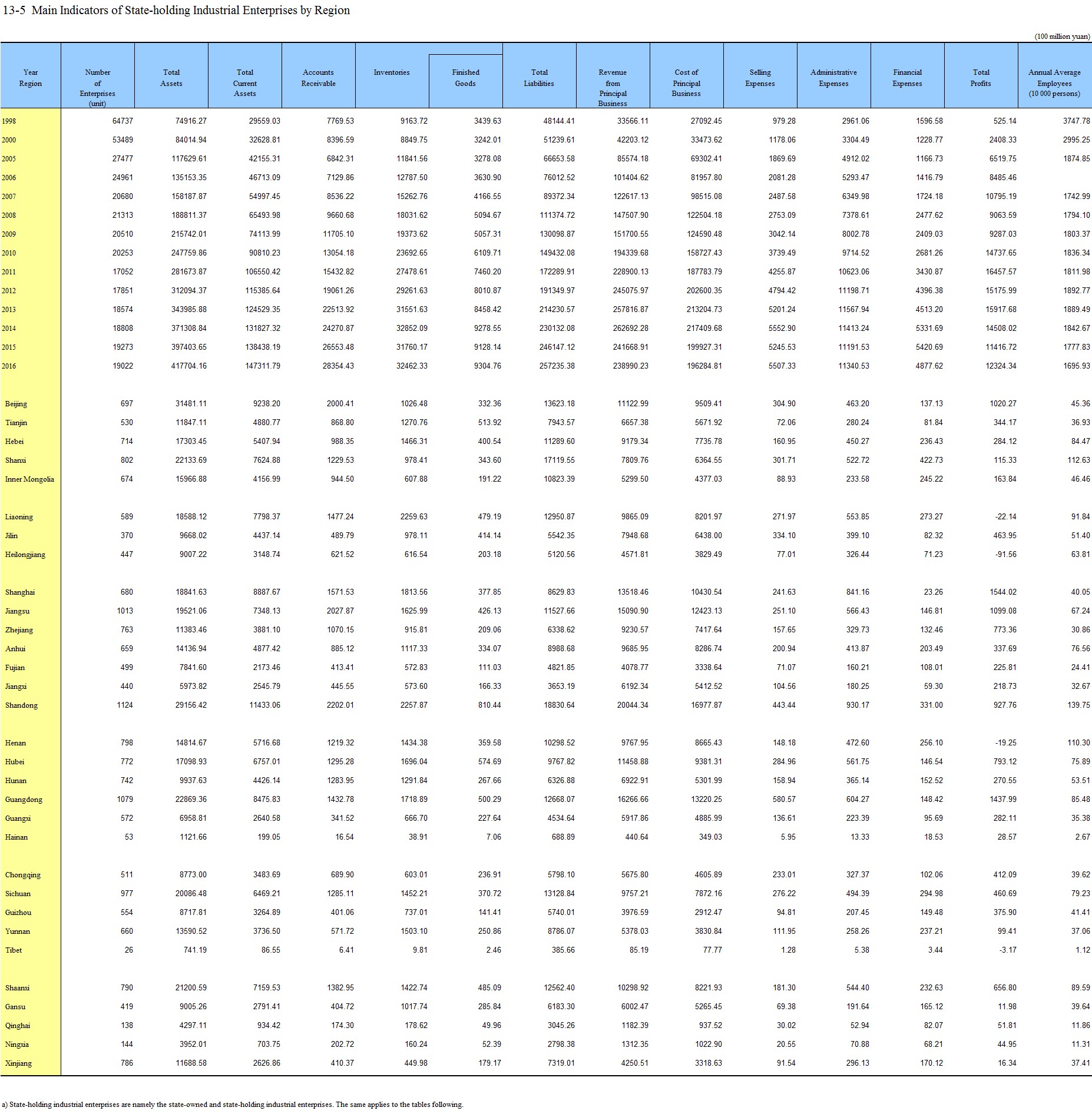Select the Total Profits column header
This screenshot has height=1114, width=1092.
(981, 78)
